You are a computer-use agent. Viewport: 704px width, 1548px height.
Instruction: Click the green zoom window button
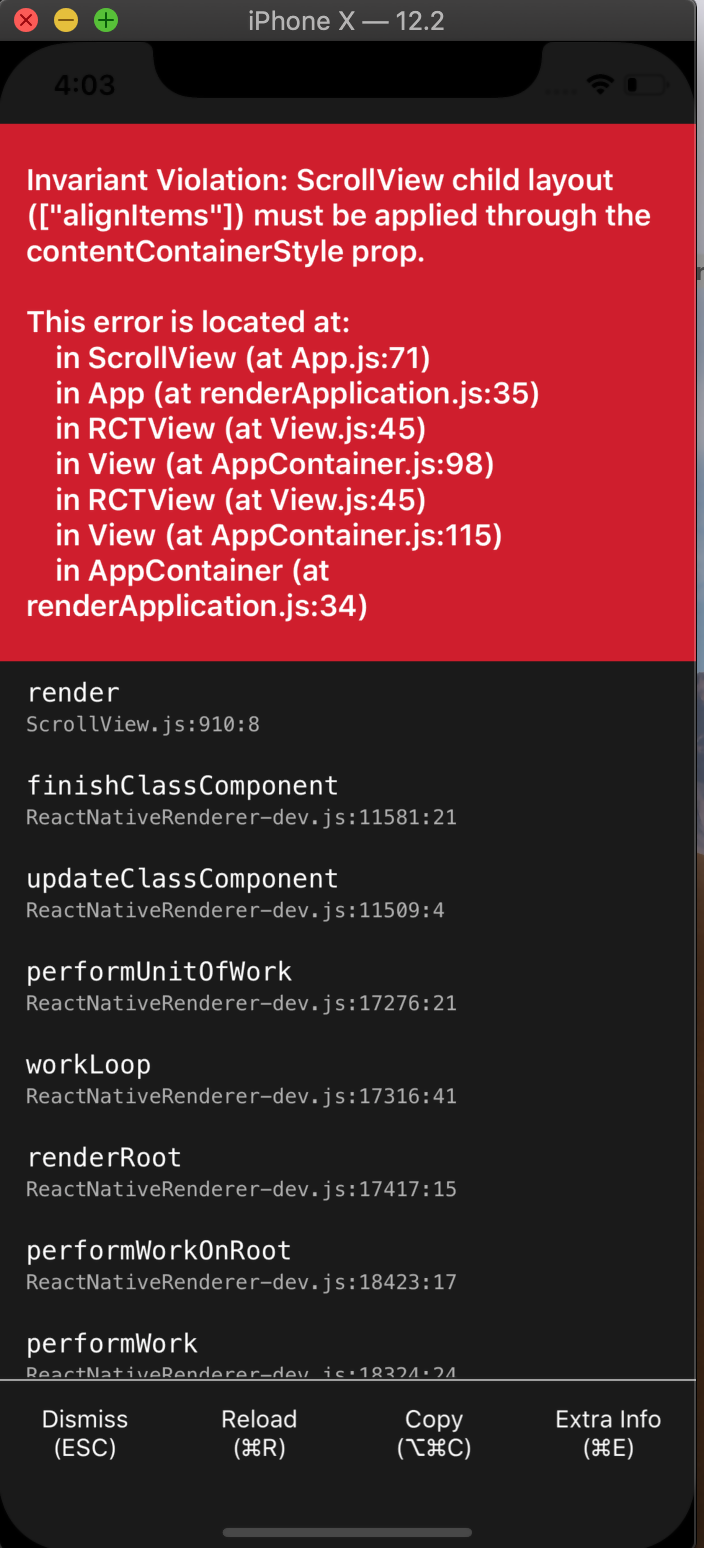[106, 20]
